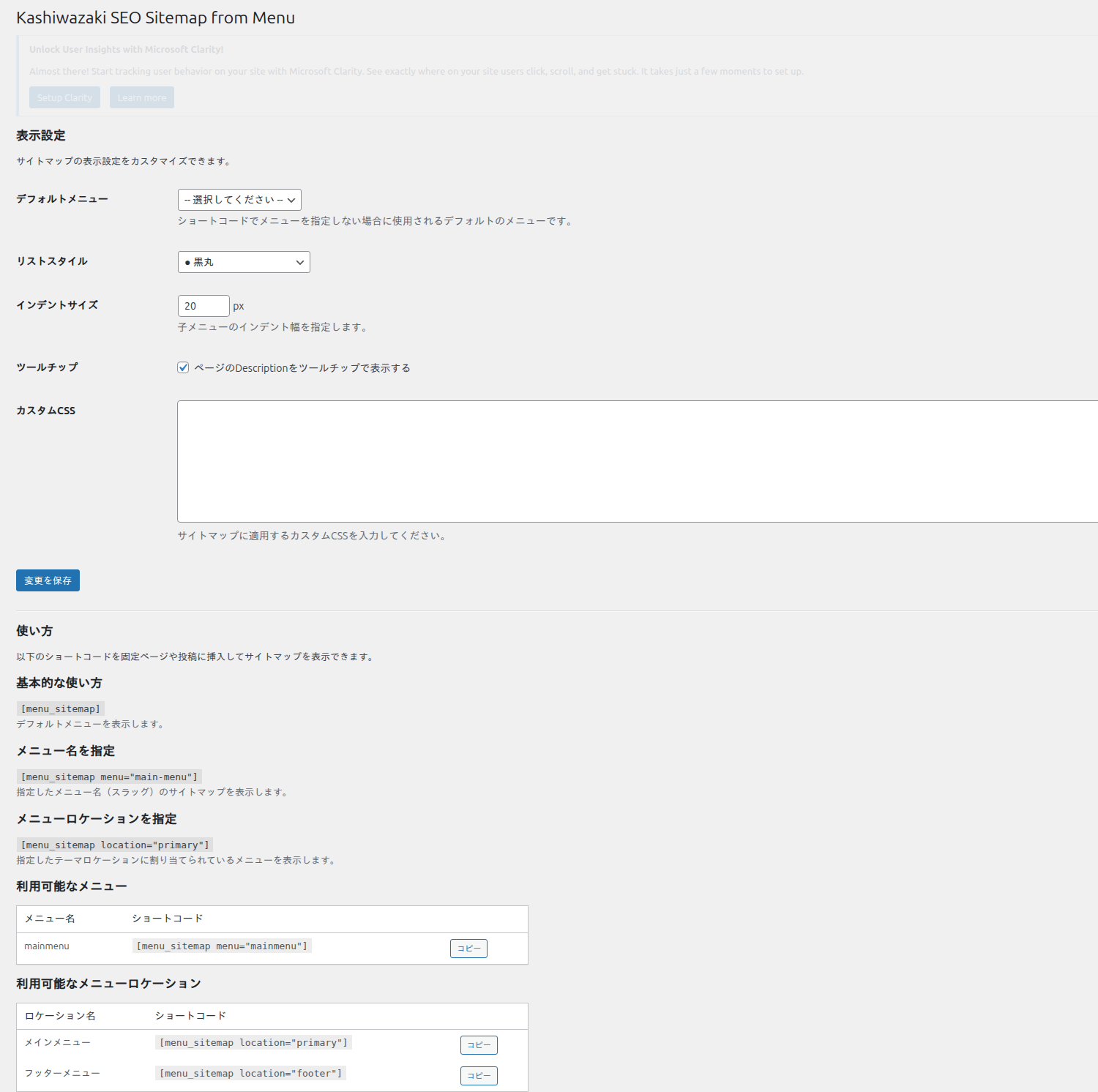This screenshot has width=1098, height=1092.
Task: Click the フッターメニュー row in locations table
Action: coord(60,1073)
